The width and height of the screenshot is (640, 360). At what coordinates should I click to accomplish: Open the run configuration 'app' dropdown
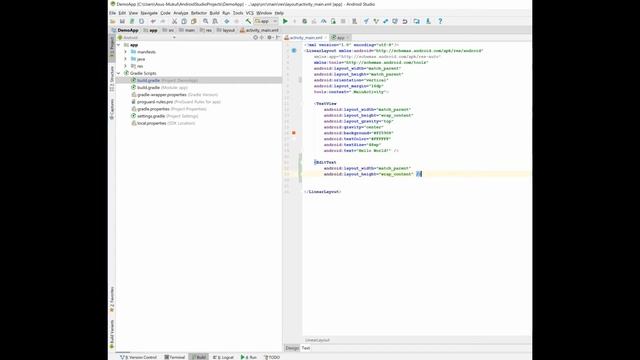pyautogui.click(x=266, y=21)
